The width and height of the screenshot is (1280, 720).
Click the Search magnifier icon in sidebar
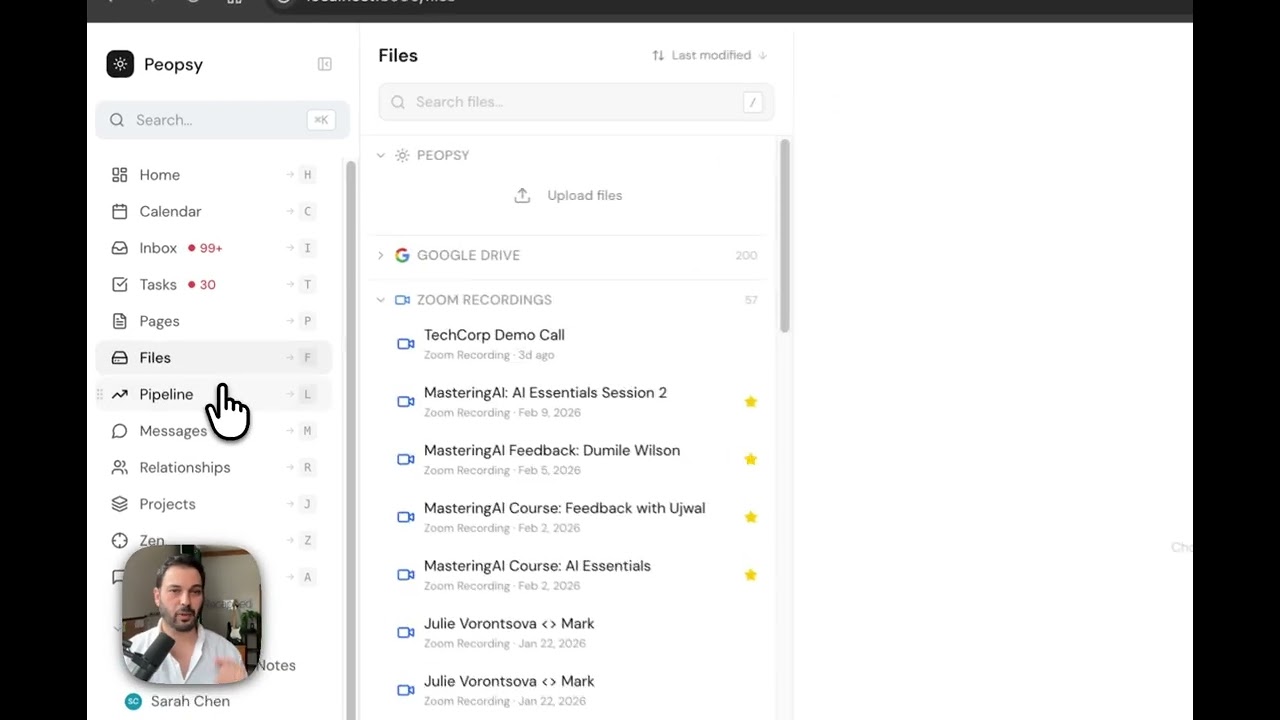coord(117,120)
